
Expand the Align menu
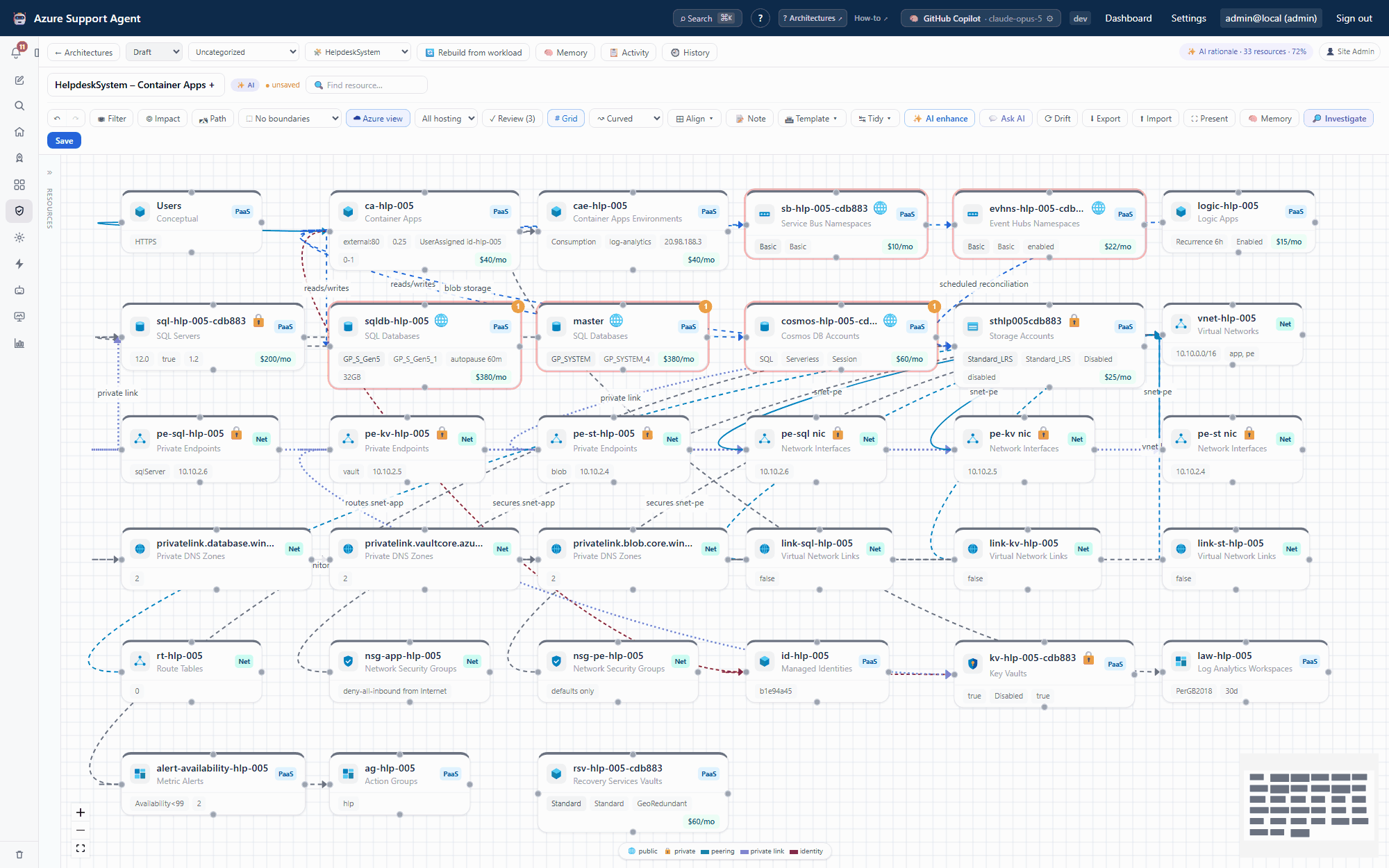click(x=694, y=119)
